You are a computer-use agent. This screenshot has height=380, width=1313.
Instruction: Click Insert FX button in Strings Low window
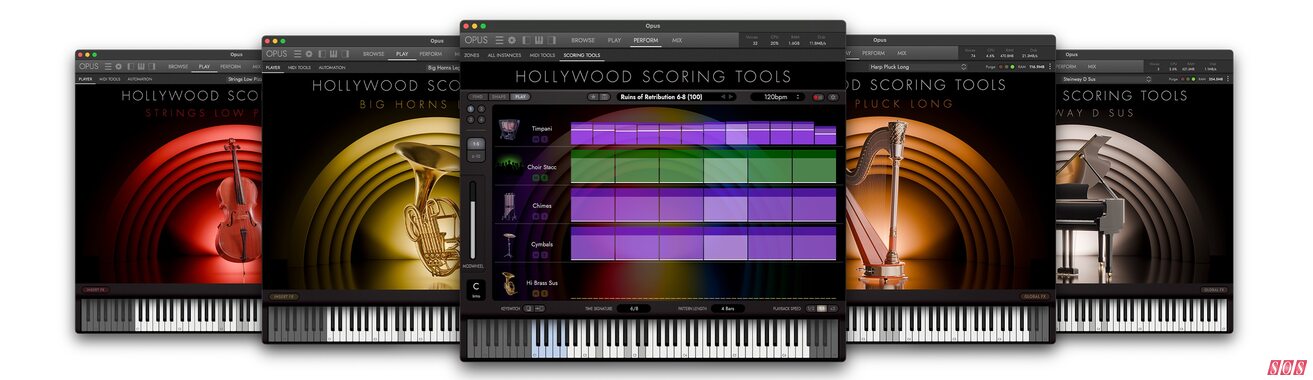pyautogui.click(x=96, y=290)
